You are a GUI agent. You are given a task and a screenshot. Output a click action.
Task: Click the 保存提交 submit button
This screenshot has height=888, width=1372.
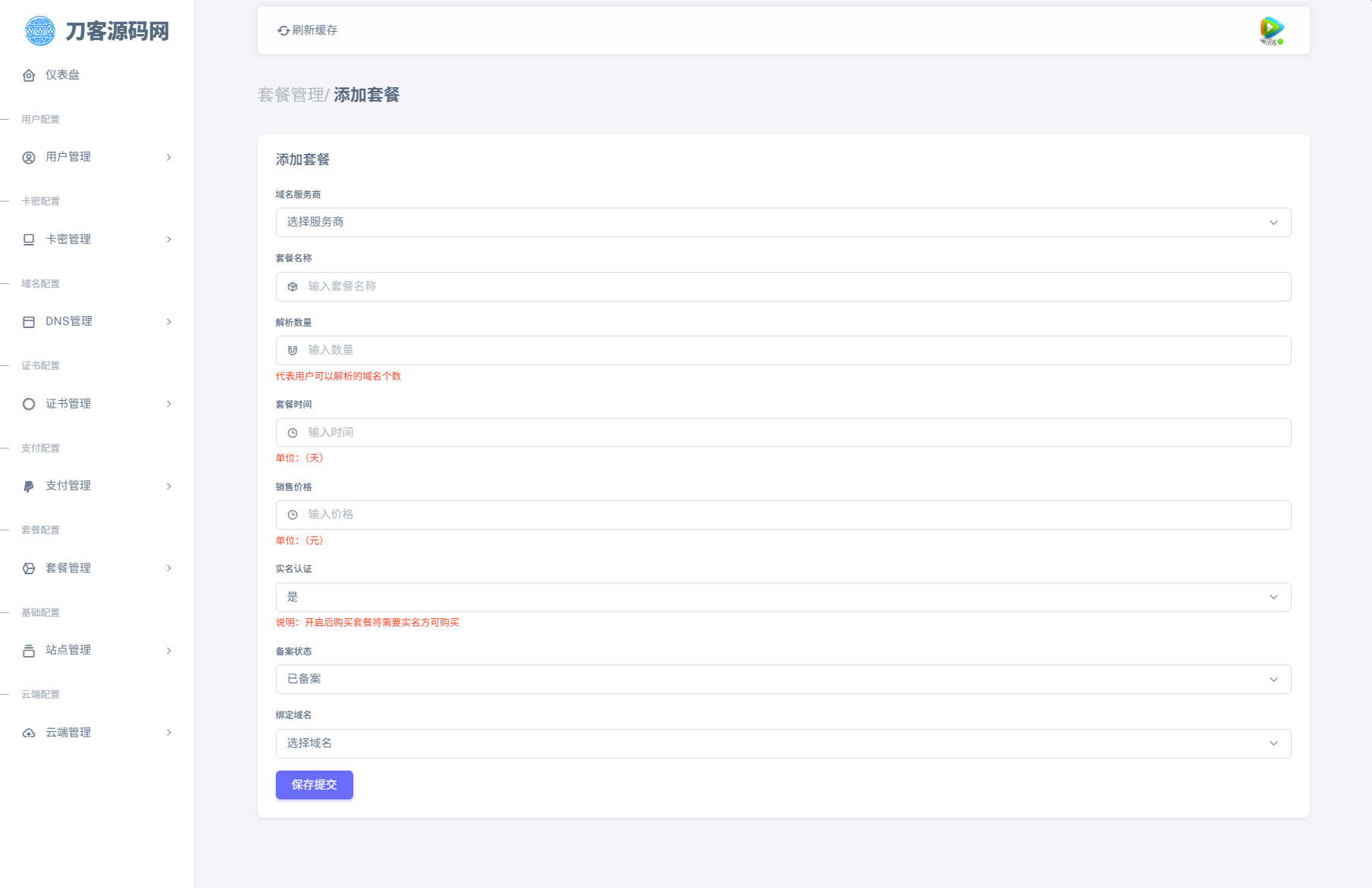coord(314,785)
